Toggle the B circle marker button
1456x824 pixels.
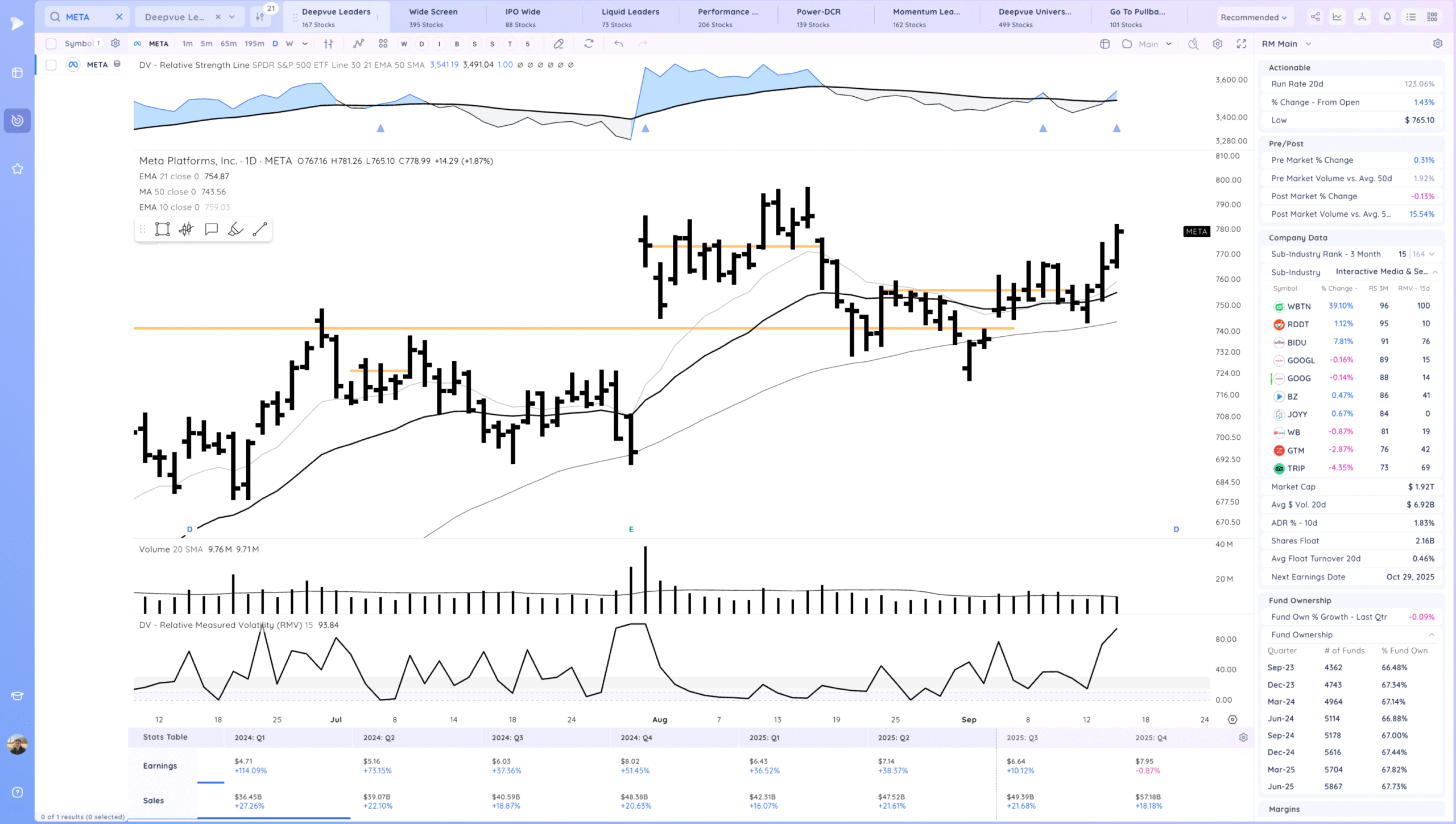457,44
